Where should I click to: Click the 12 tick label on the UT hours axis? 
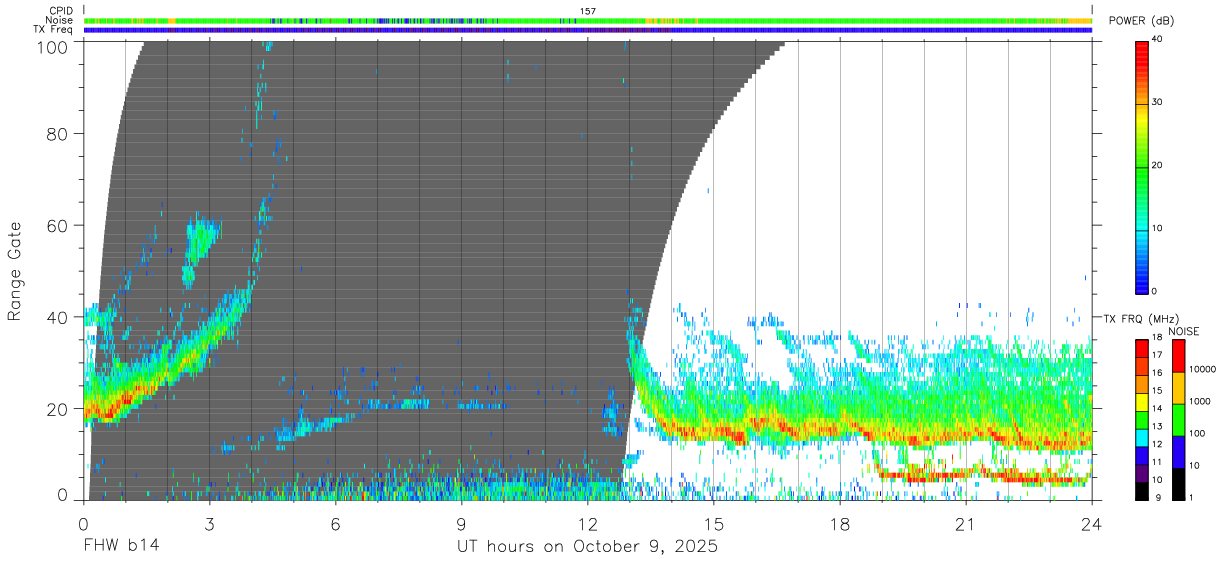(x=587, y=524)
